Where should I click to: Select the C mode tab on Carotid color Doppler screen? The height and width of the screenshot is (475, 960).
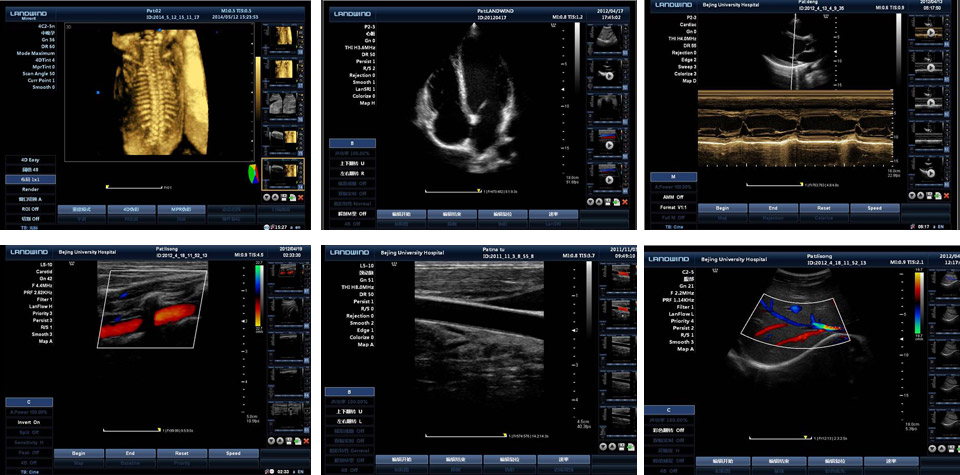point(29,402)
